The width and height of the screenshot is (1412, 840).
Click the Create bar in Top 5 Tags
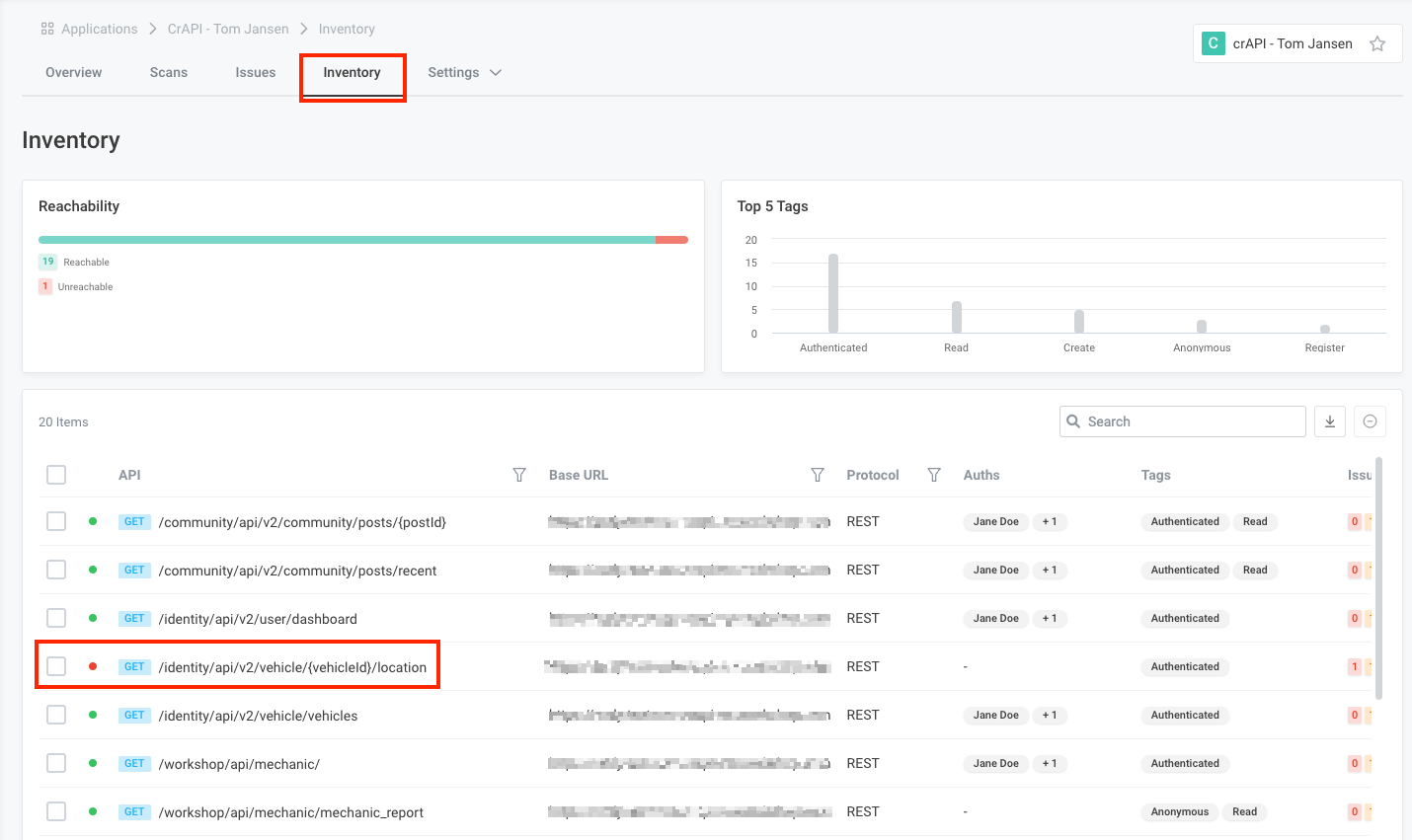[1079, 322]
